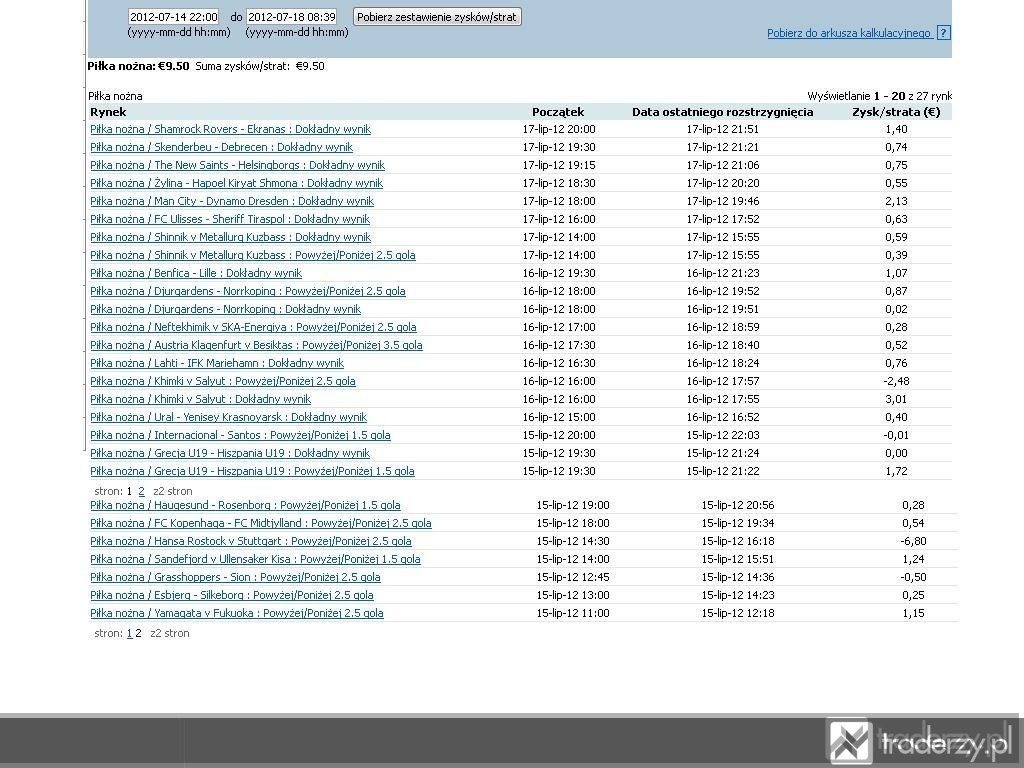Open Khimki v Salyut Dokładny wynik link
This screenshot has height=768, width=1024.
[200, 399]
